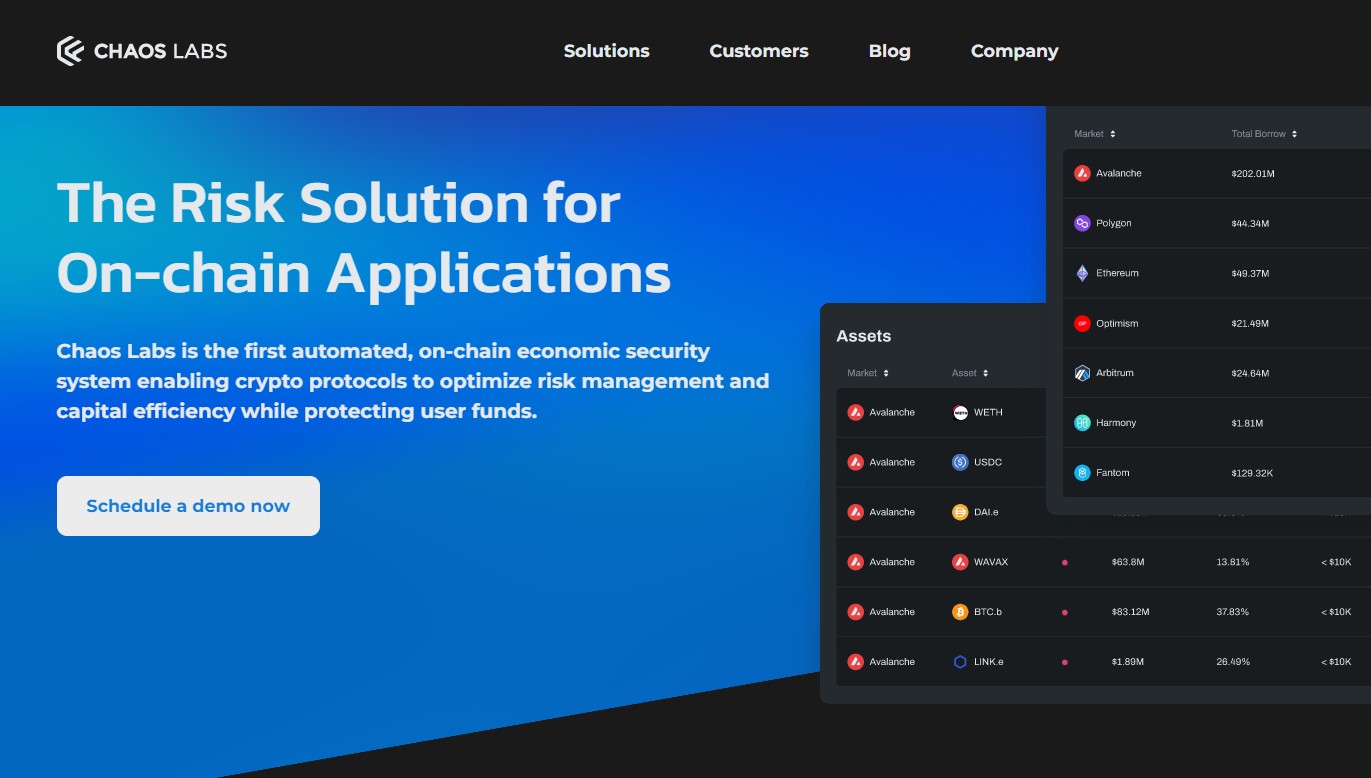1371x778 pixels.
Task: Sort Assets table by Asset column
Action: point(970,373)
